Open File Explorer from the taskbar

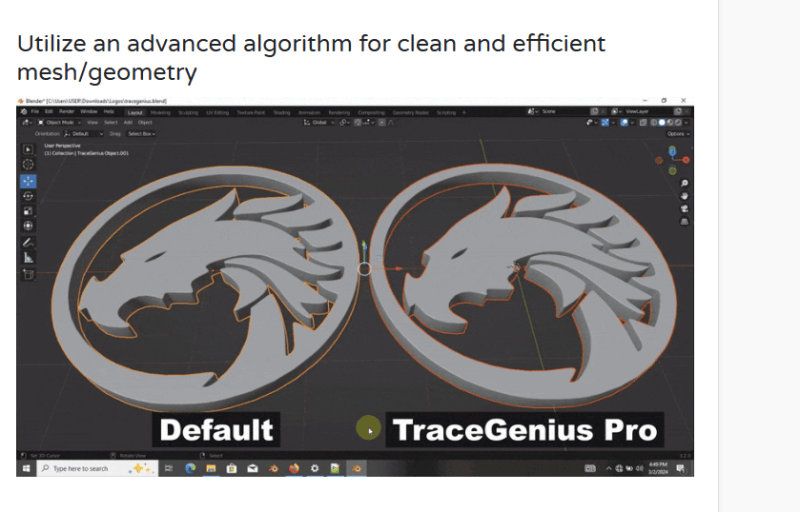tap(211, 468)
